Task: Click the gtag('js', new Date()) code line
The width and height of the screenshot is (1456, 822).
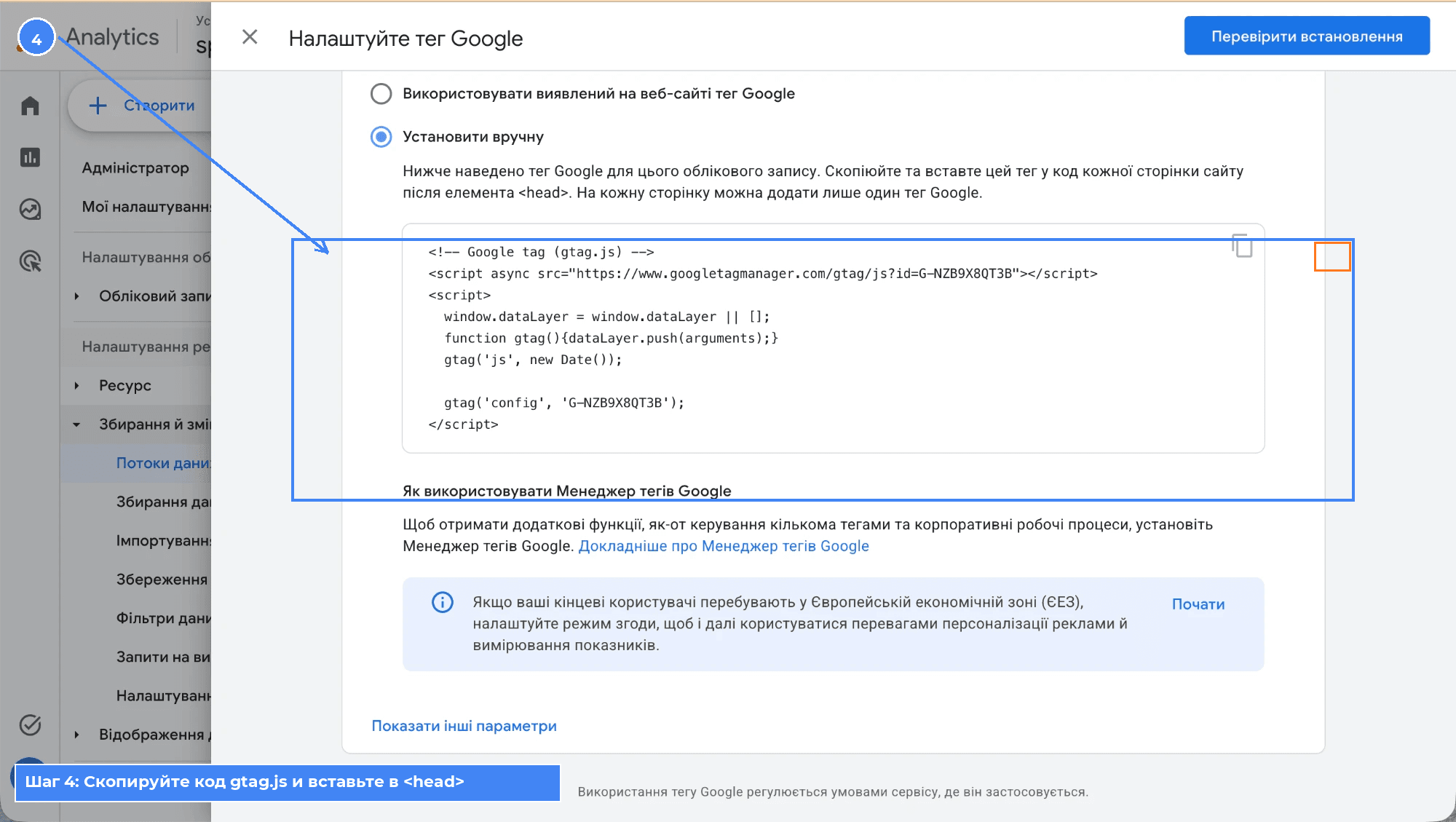Action: (533, 360)
